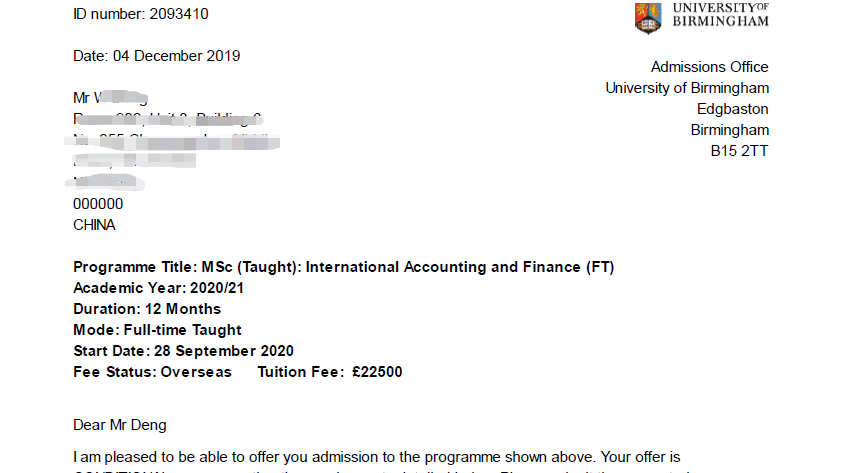Click the Programme Title line text
The image size is (845, 473).
344,267
